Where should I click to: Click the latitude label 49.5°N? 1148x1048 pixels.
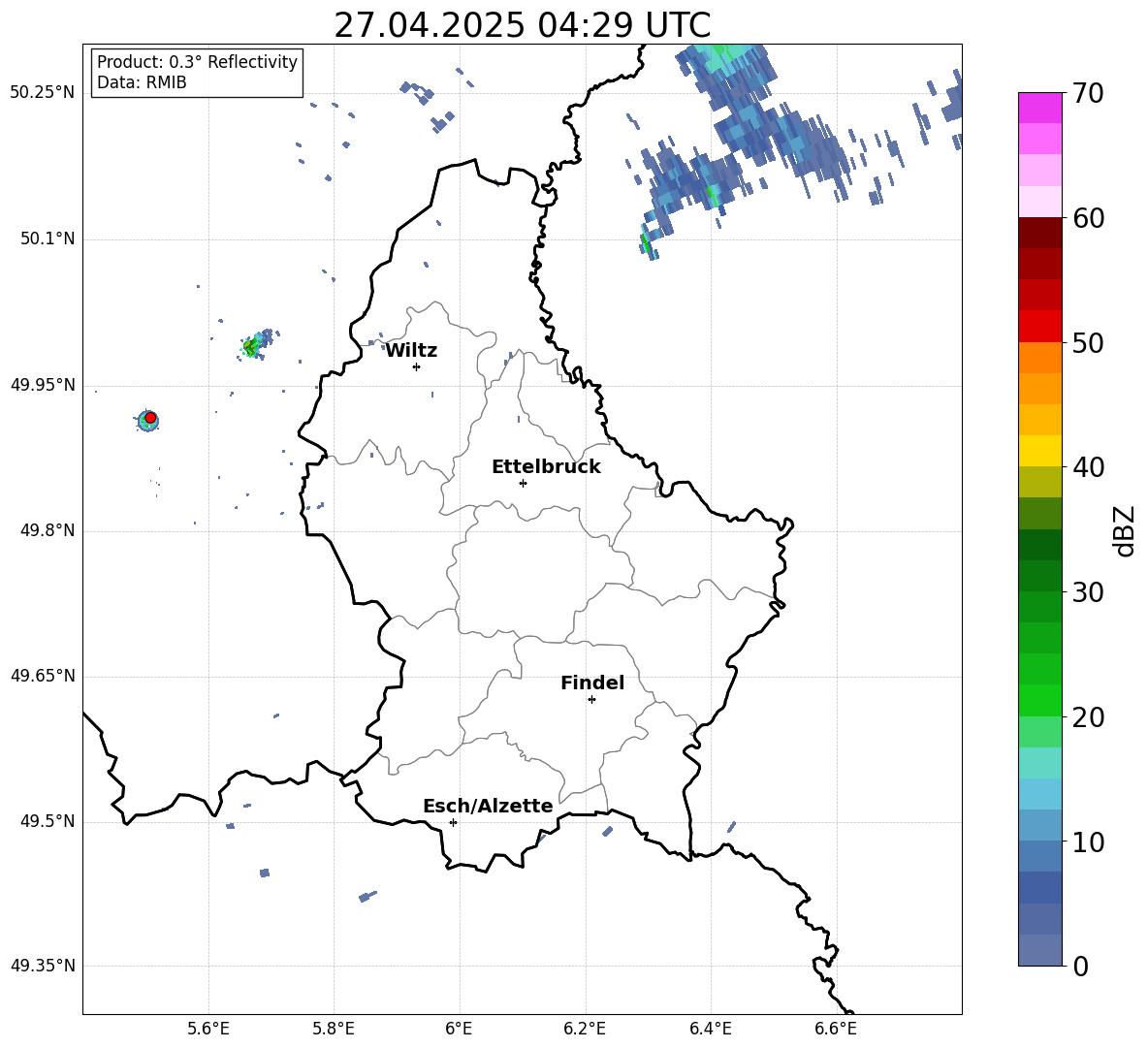48,821
